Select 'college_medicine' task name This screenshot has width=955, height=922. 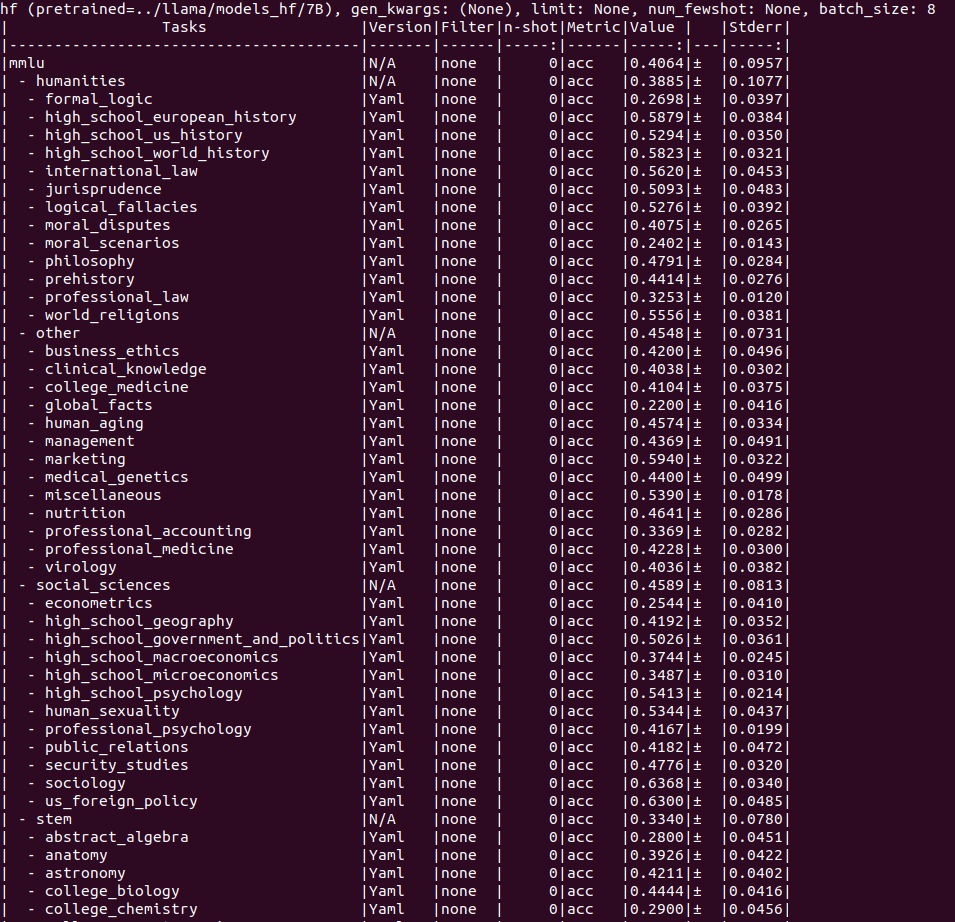[x=117, y=387]
